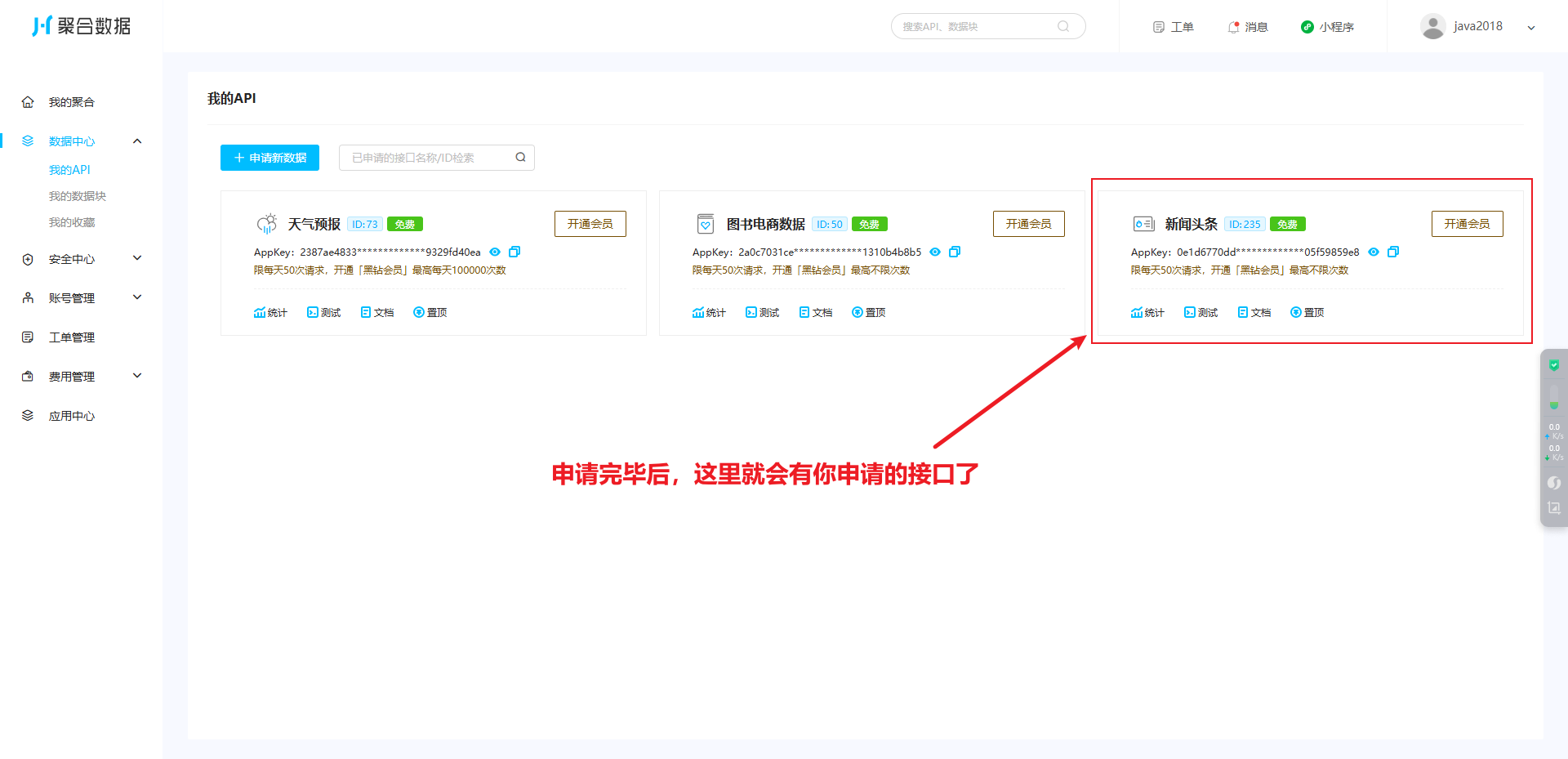Copy the 新闻头条 AppKey

click(1393, 252)
